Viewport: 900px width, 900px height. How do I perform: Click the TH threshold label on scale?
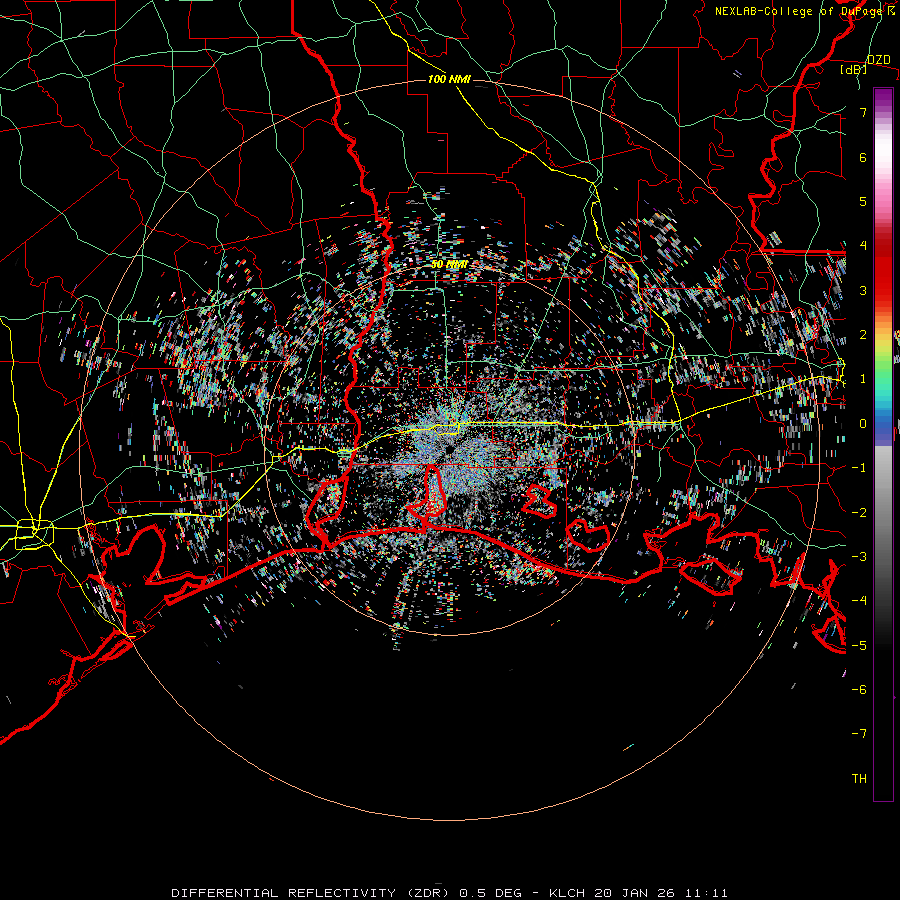click(859, 779)
